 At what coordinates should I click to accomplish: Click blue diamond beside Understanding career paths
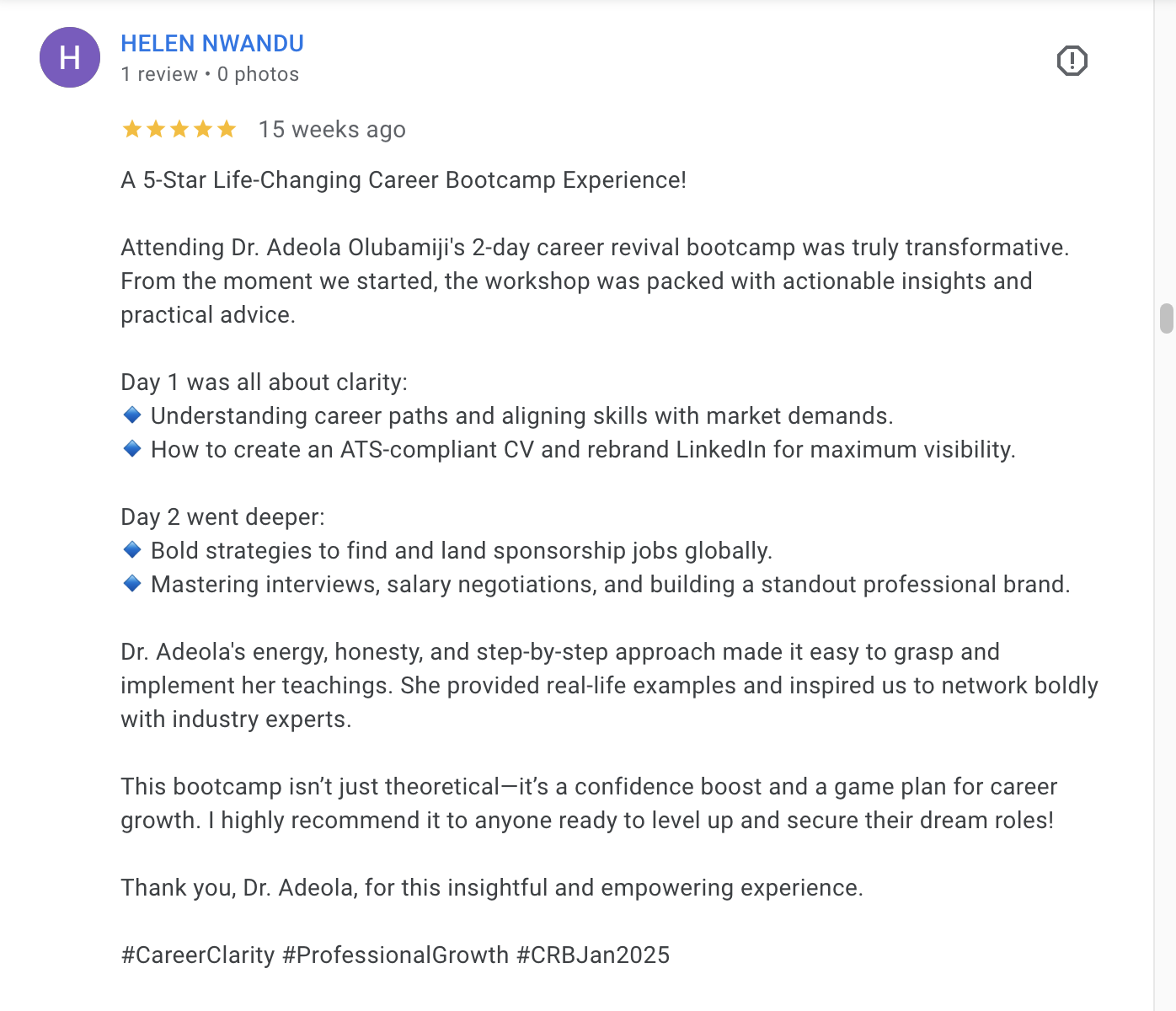(x=132, y=415)
